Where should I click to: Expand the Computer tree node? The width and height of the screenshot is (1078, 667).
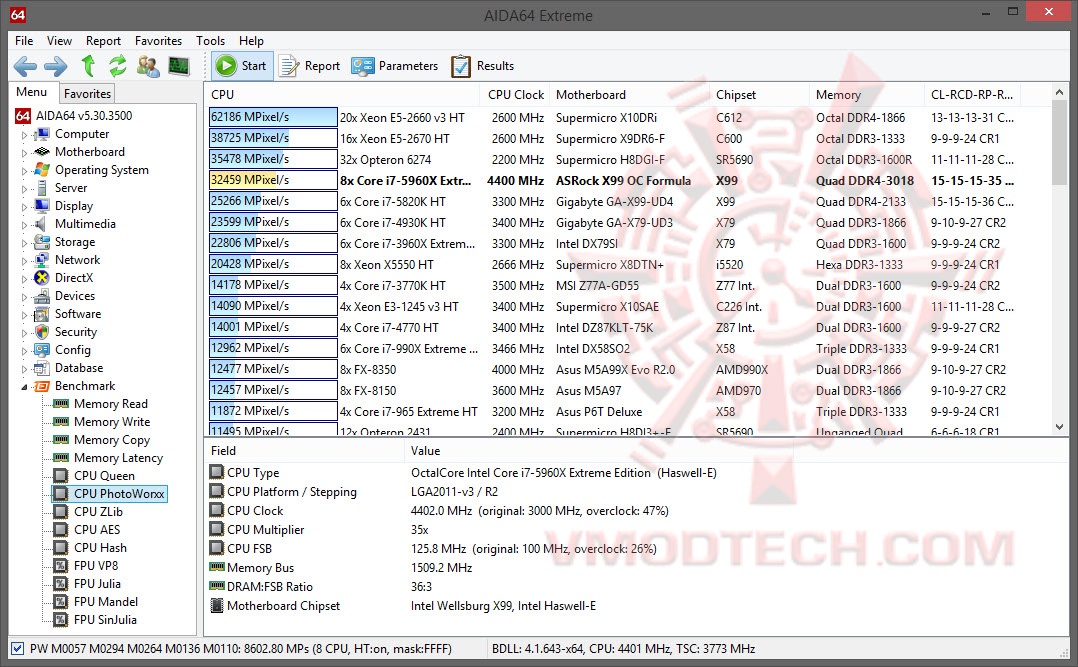pyautogui.click(x=25, y=135)
